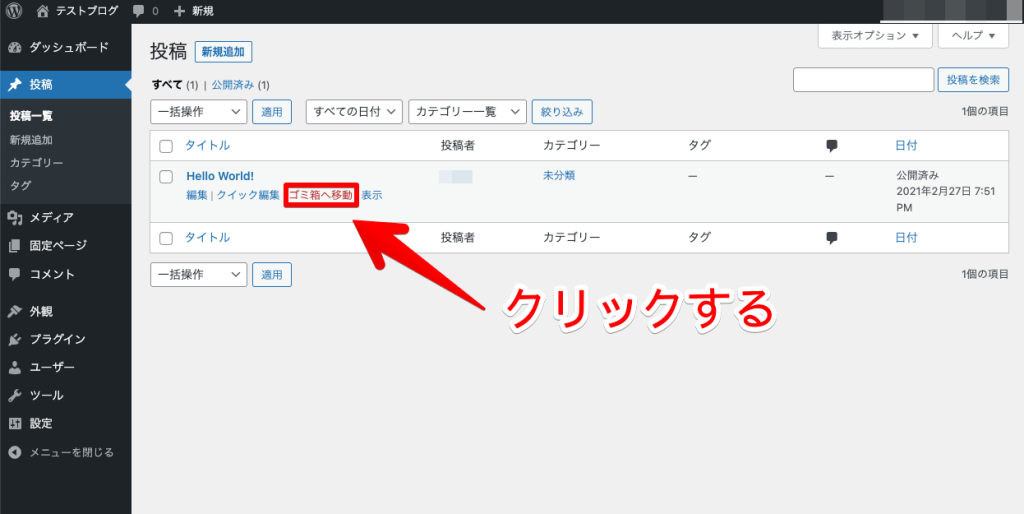1024x514 pixels.
Task: Click 編集 link under Hello World!
Action: (x=197, y=195)
